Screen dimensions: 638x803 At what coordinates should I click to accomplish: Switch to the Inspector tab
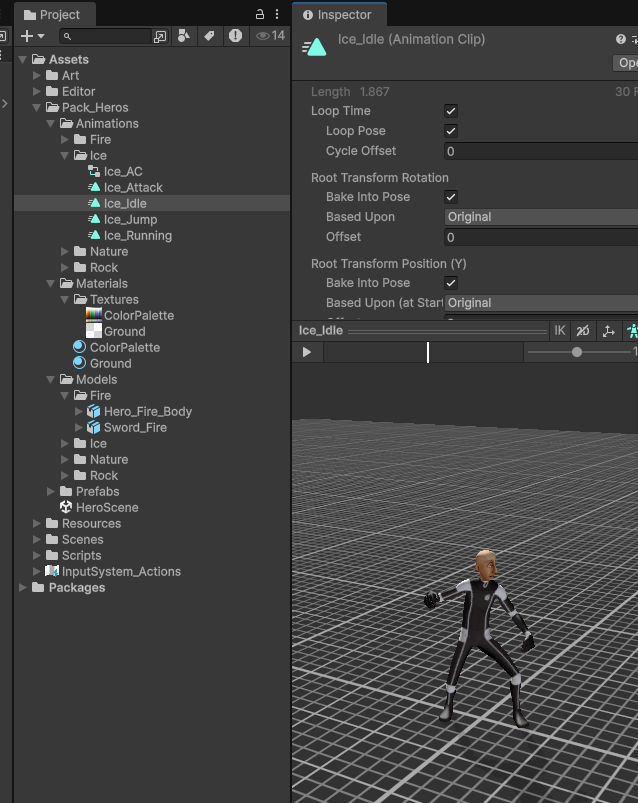(338, 15)
